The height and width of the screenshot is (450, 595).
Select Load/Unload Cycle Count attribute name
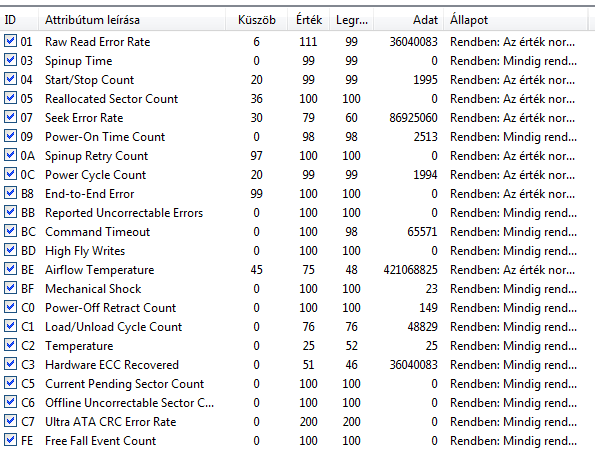click(x=114, y=326)
